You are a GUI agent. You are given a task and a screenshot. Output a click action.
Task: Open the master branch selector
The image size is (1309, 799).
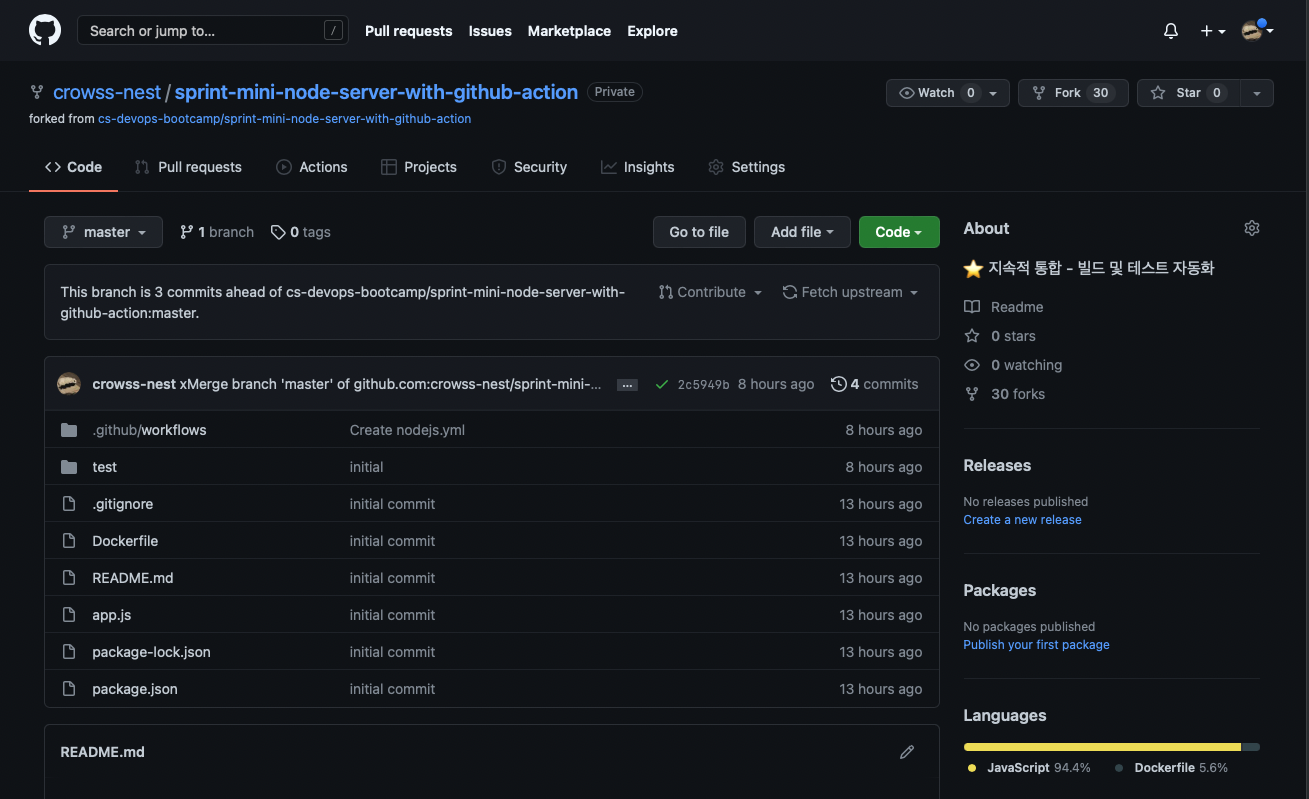pos(103,232)
